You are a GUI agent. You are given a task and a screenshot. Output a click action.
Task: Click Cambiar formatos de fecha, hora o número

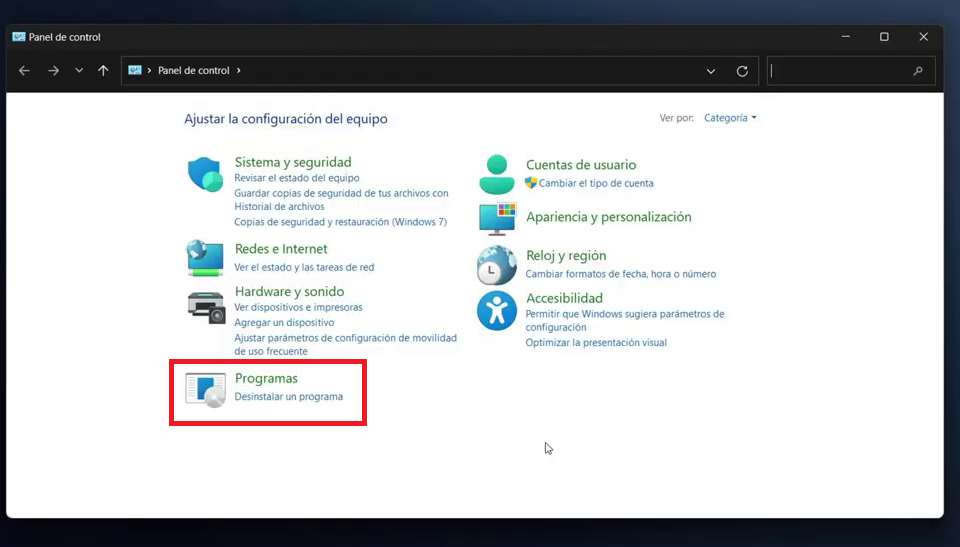point(621,274)
